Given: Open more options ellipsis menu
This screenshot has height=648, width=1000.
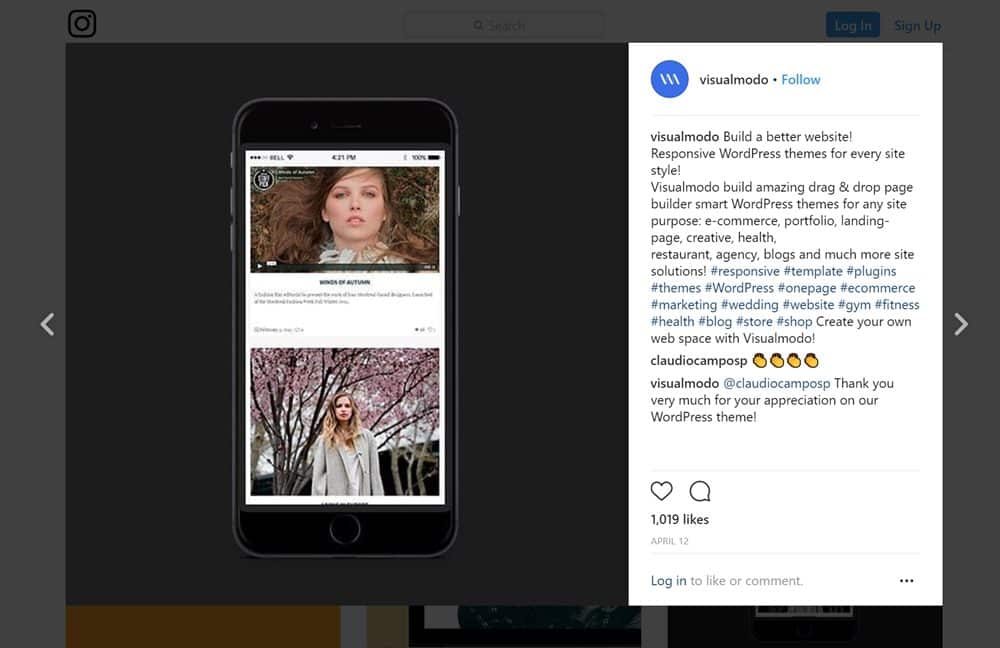Looking at the screenshot, I should pos(906,580).
